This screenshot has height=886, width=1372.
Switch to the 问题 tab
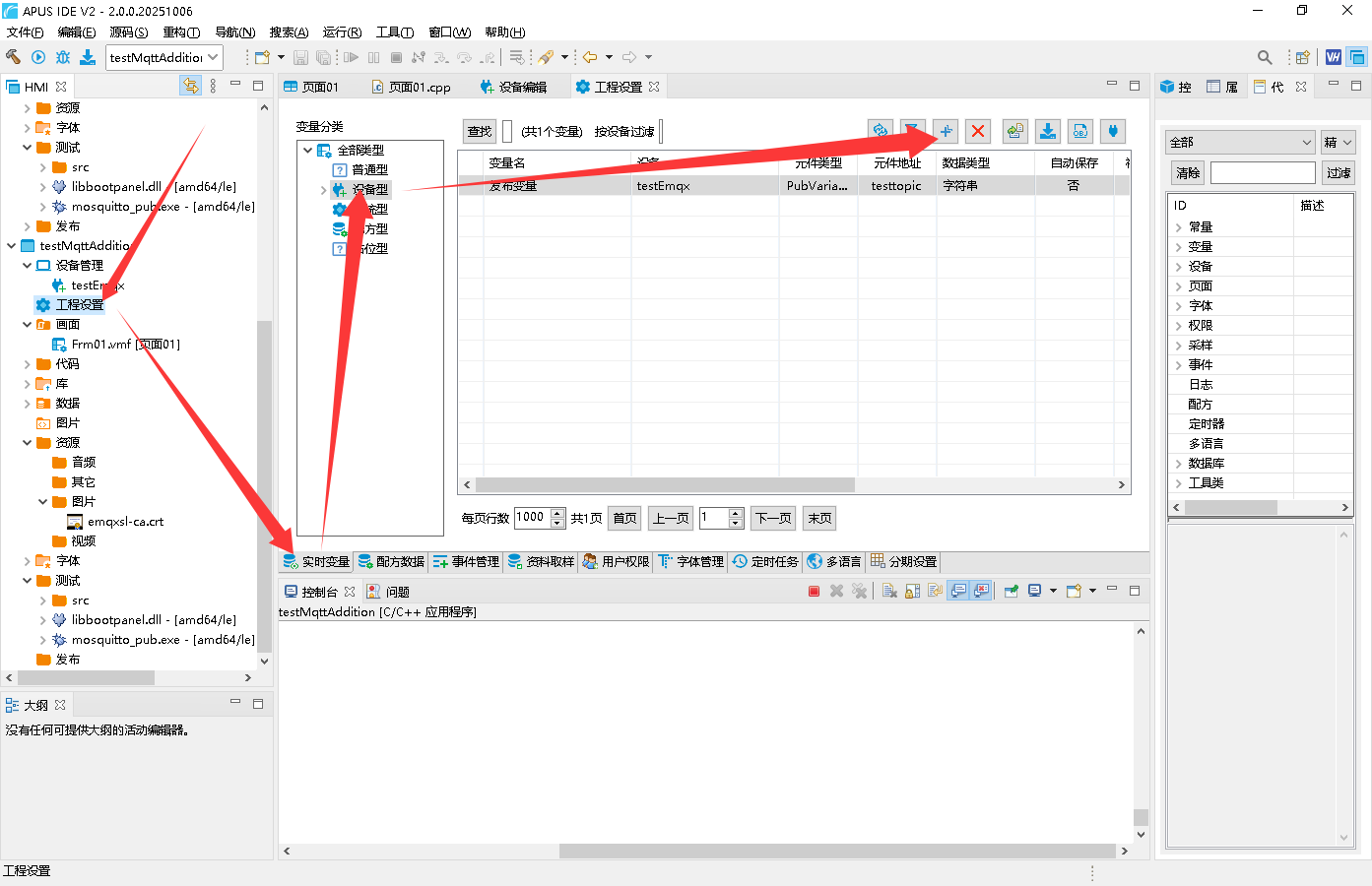pyautogui.click(x=388, y=592)
